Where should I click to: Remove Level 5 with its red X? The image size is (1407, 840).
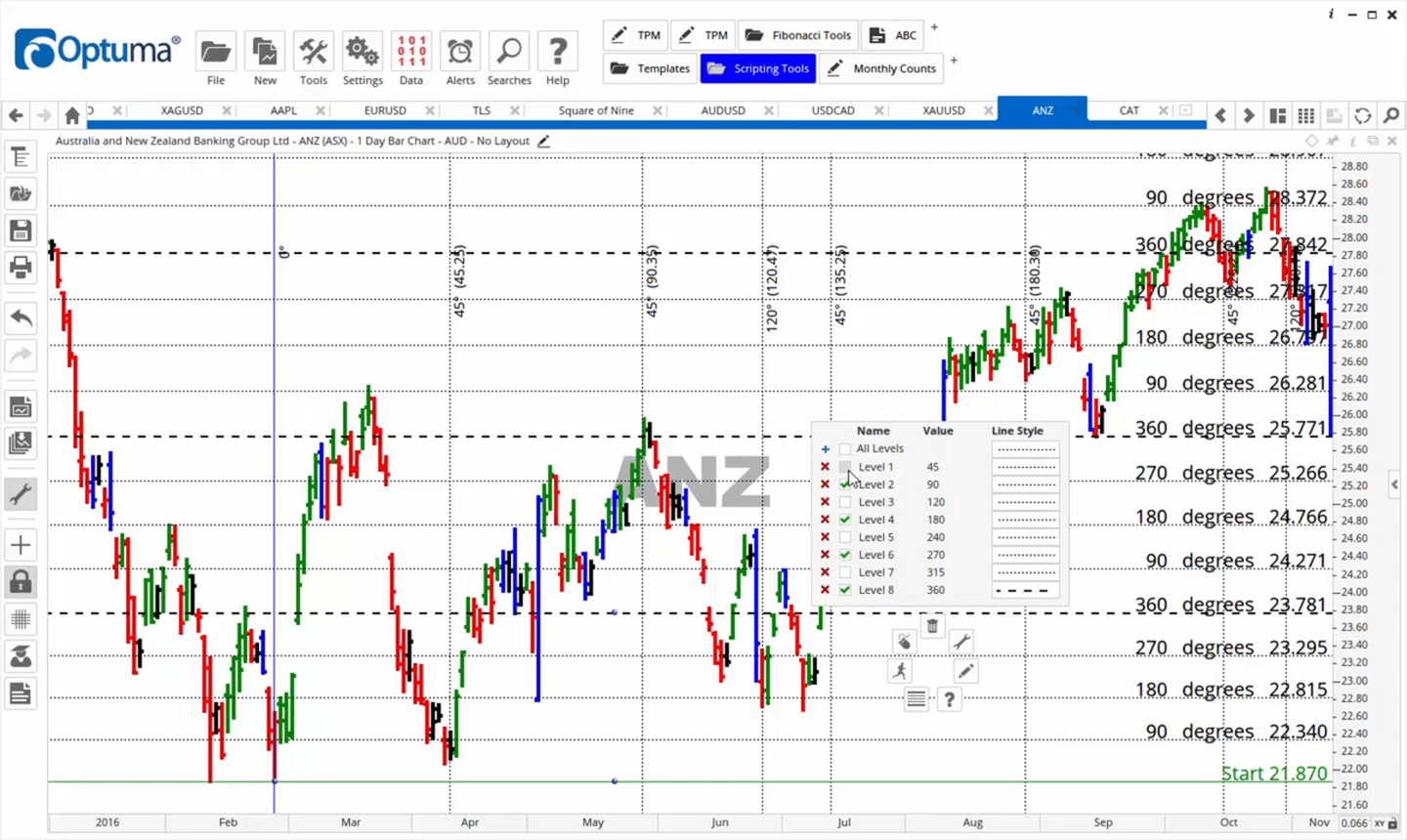(825, 537)
